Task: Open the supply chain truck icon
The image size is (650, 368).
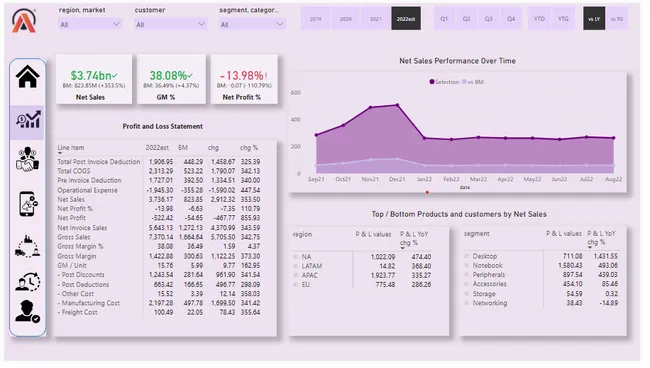Action: [x=28, y=247]
